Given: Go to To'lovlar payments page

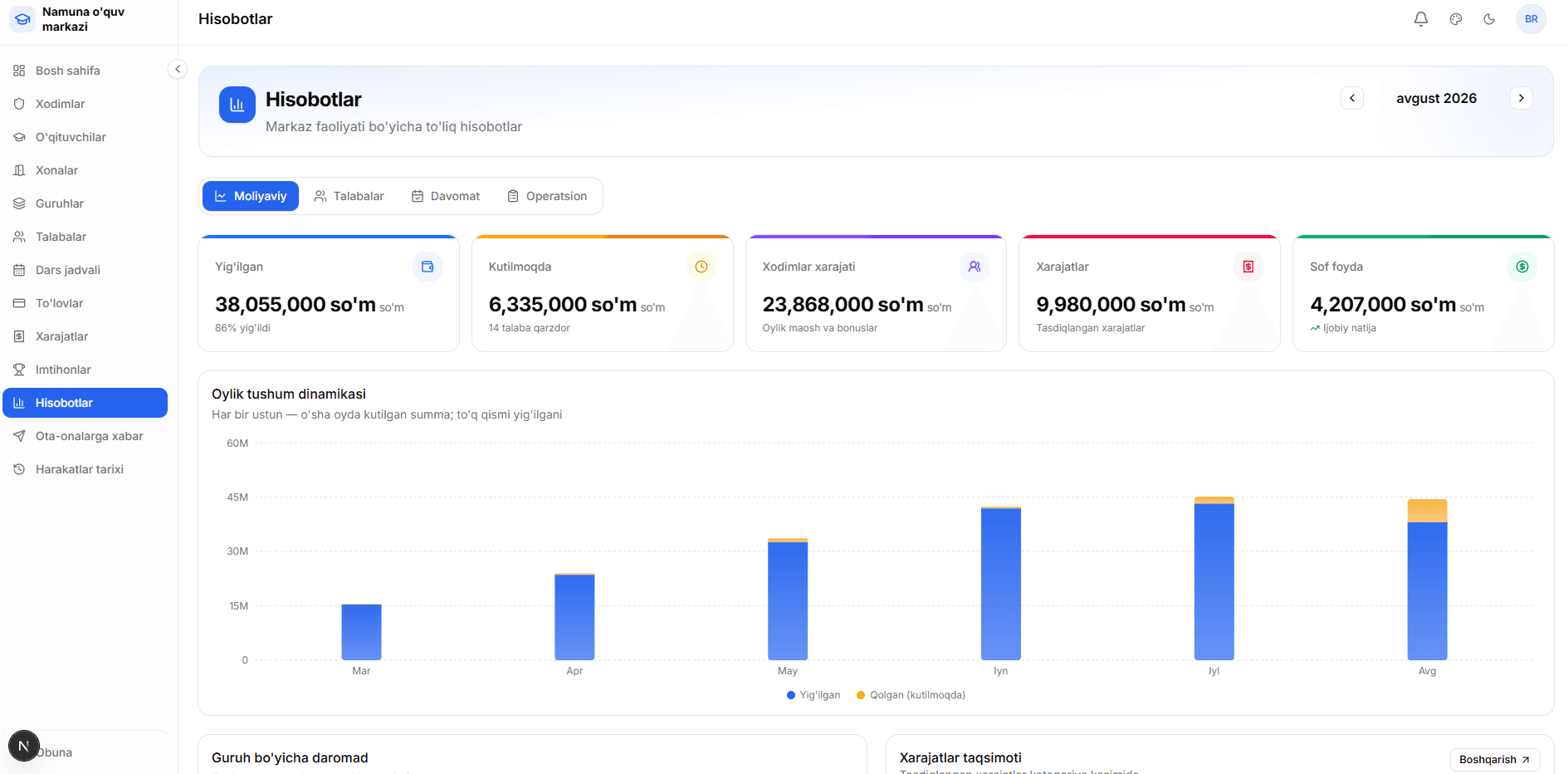Looking at the screenshot, I should tap(85, 303).
